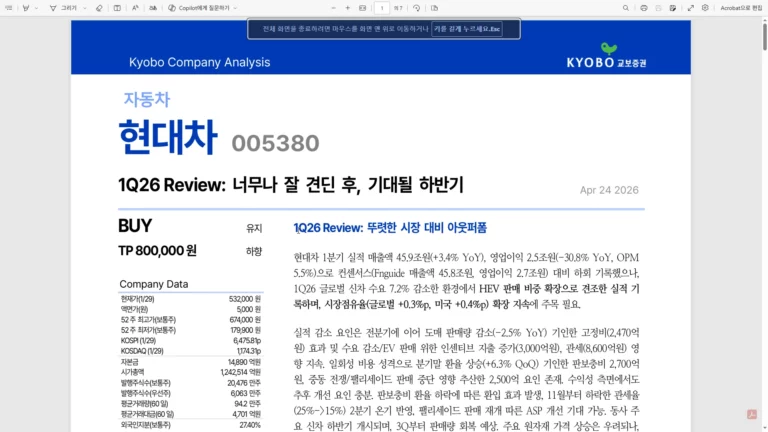This screenshot has height=432, width=768.
Task: Activate the 그리기 draw tool
Action: coord(64,8)
